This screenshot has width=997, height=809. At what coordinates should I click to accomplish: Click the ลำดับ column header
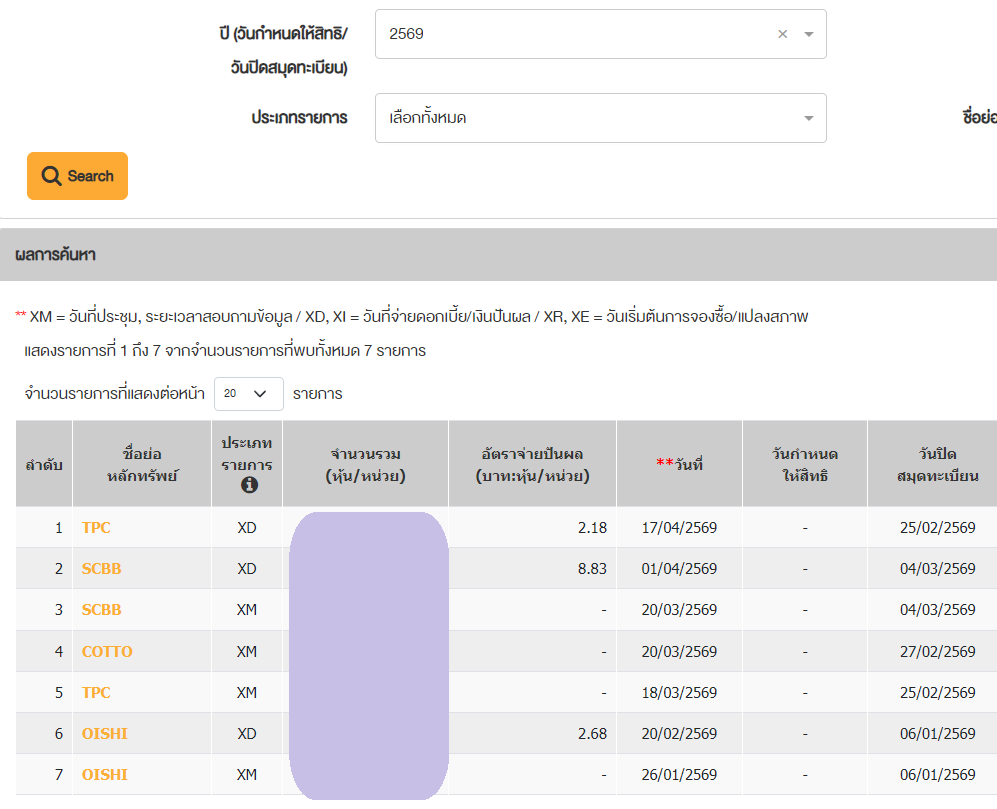pos(44,464)
